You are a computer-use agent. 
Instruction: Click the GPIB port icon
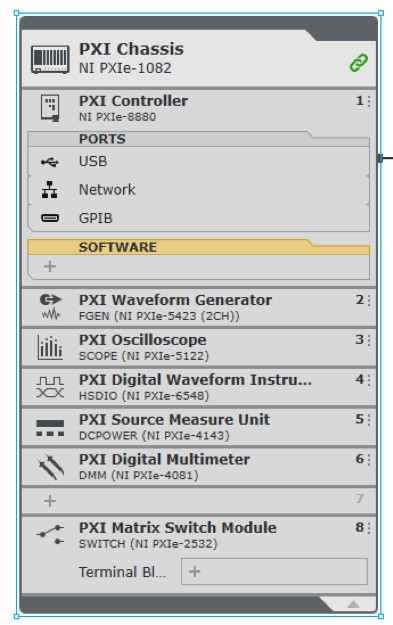[x=50, y=218]
